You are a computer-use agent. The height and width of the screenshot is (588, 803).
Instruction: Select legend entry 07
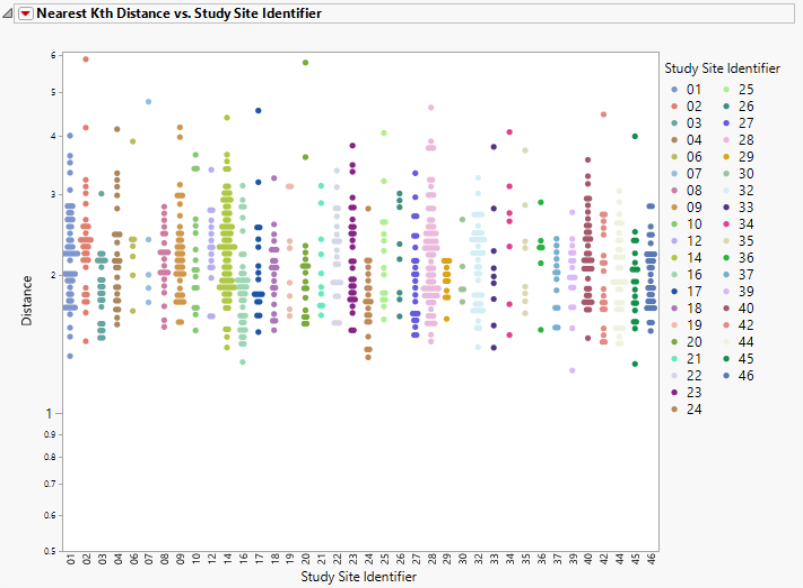point(686,174)
